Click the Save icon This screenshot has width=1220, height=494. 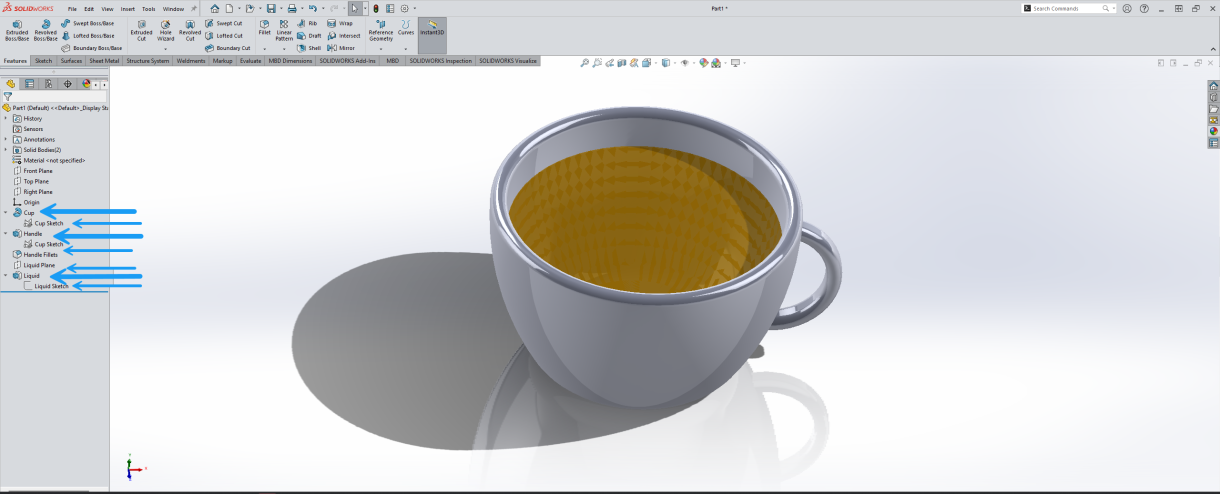tap(271, 8)
